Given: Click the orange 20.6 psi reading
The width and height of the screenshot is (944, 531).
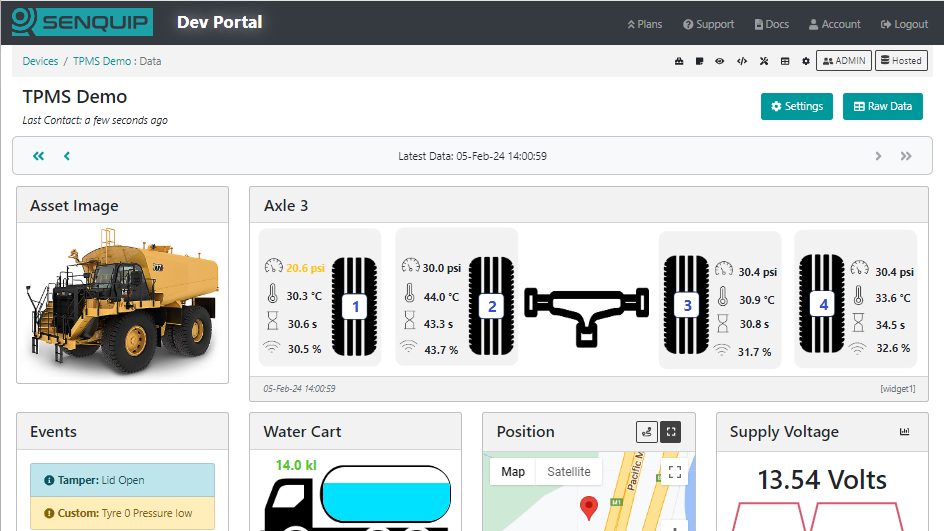Looking at the screenshot, I should (x=305, y=268).
